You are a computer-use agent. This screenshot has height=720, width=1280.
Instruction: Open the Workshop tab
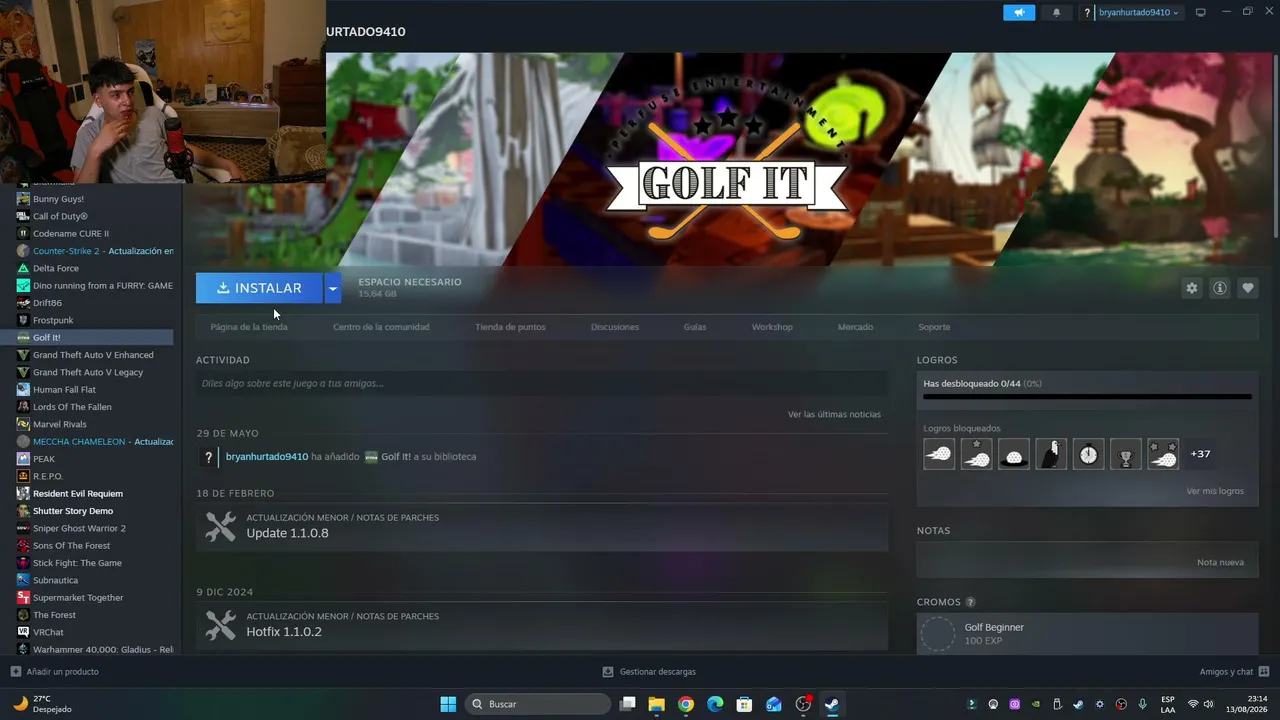point(772,327)
